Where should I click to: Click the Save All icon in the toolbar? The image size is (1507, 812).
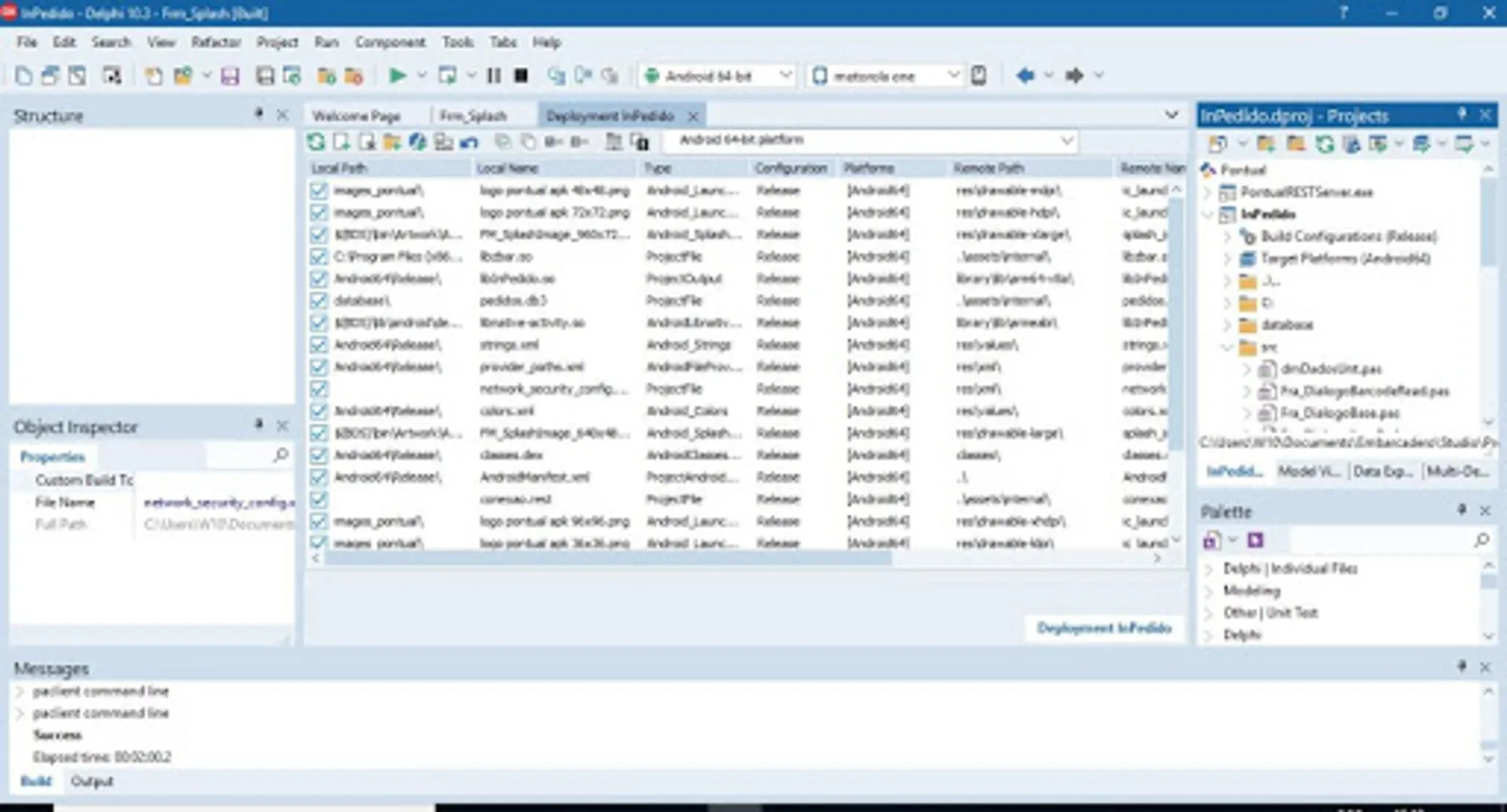[x=264, y=76]
